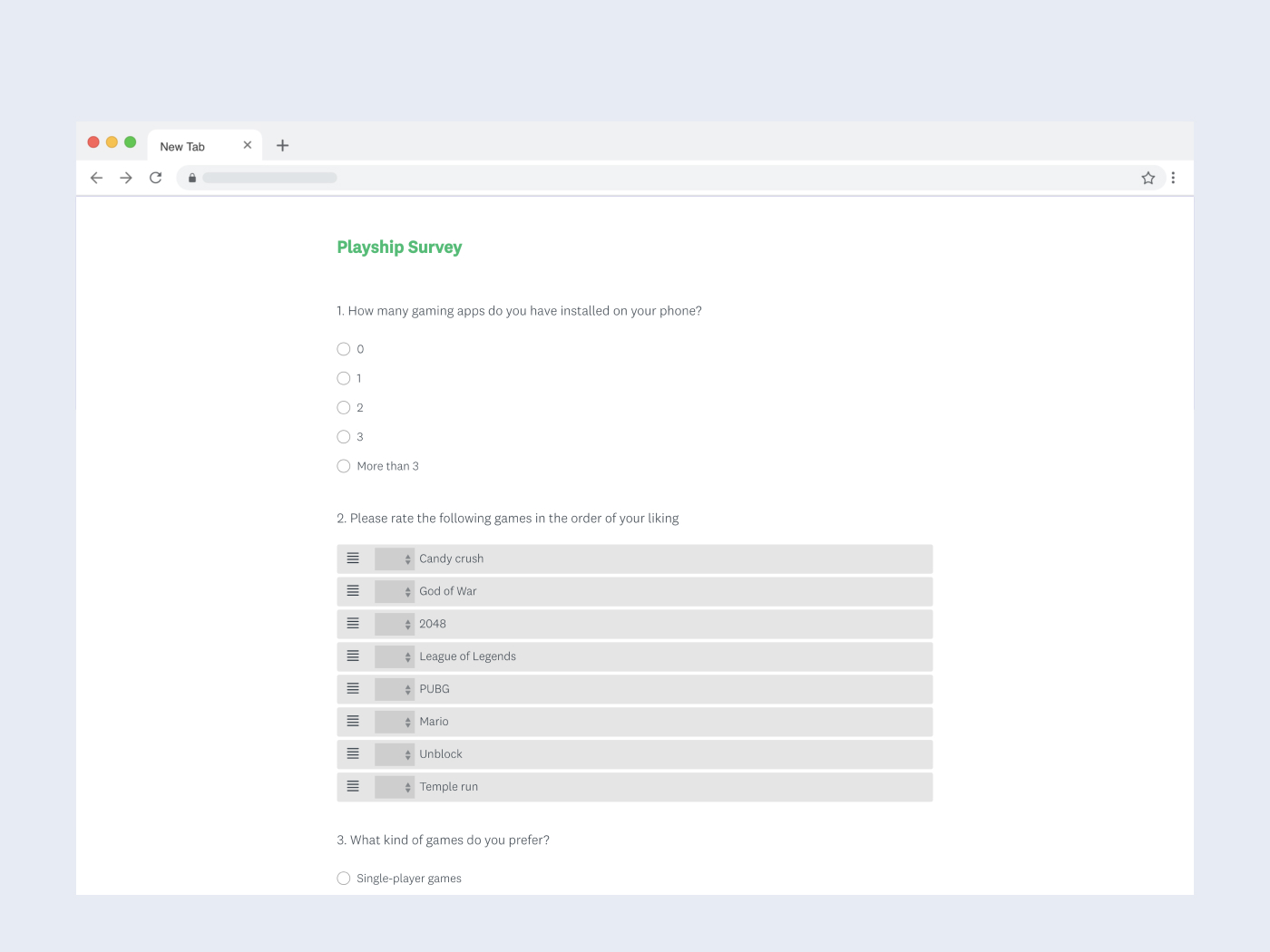1270x952 pixels.
Task: Grab the drag handle for Temple run
Action: [x=353, y=787]
